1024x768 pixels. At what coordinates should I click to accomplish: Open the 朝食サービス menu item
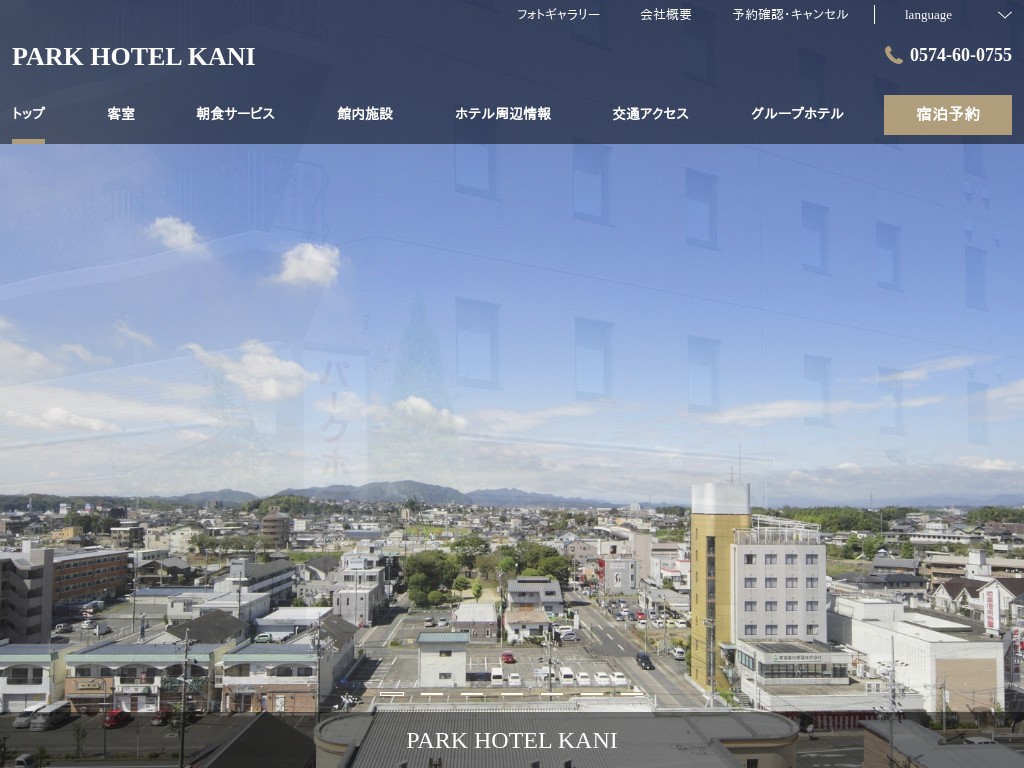[x=235, y=114]
